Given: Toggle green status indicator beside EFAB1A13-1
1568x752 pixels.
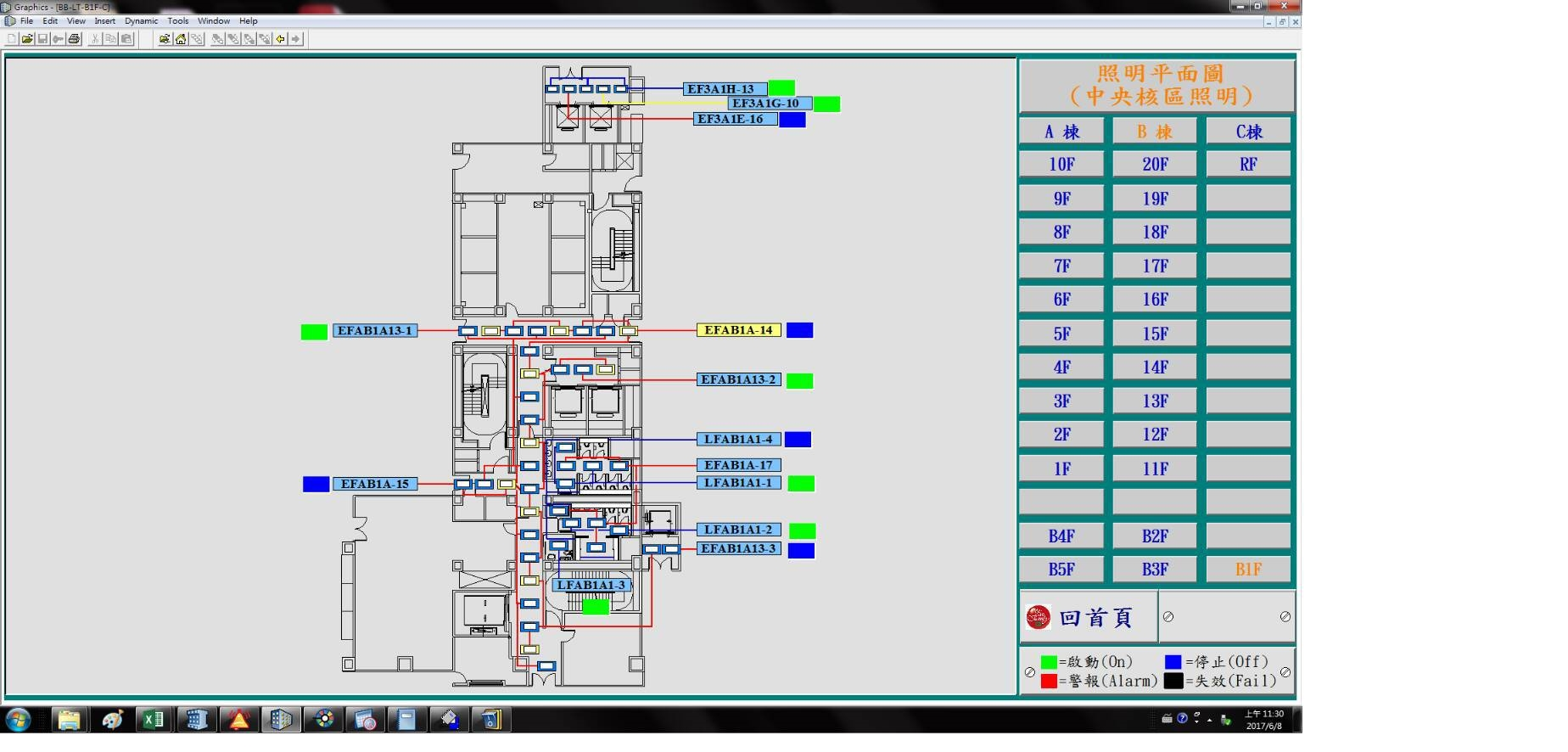Looking at the screenshot, I should click(314, 332).
